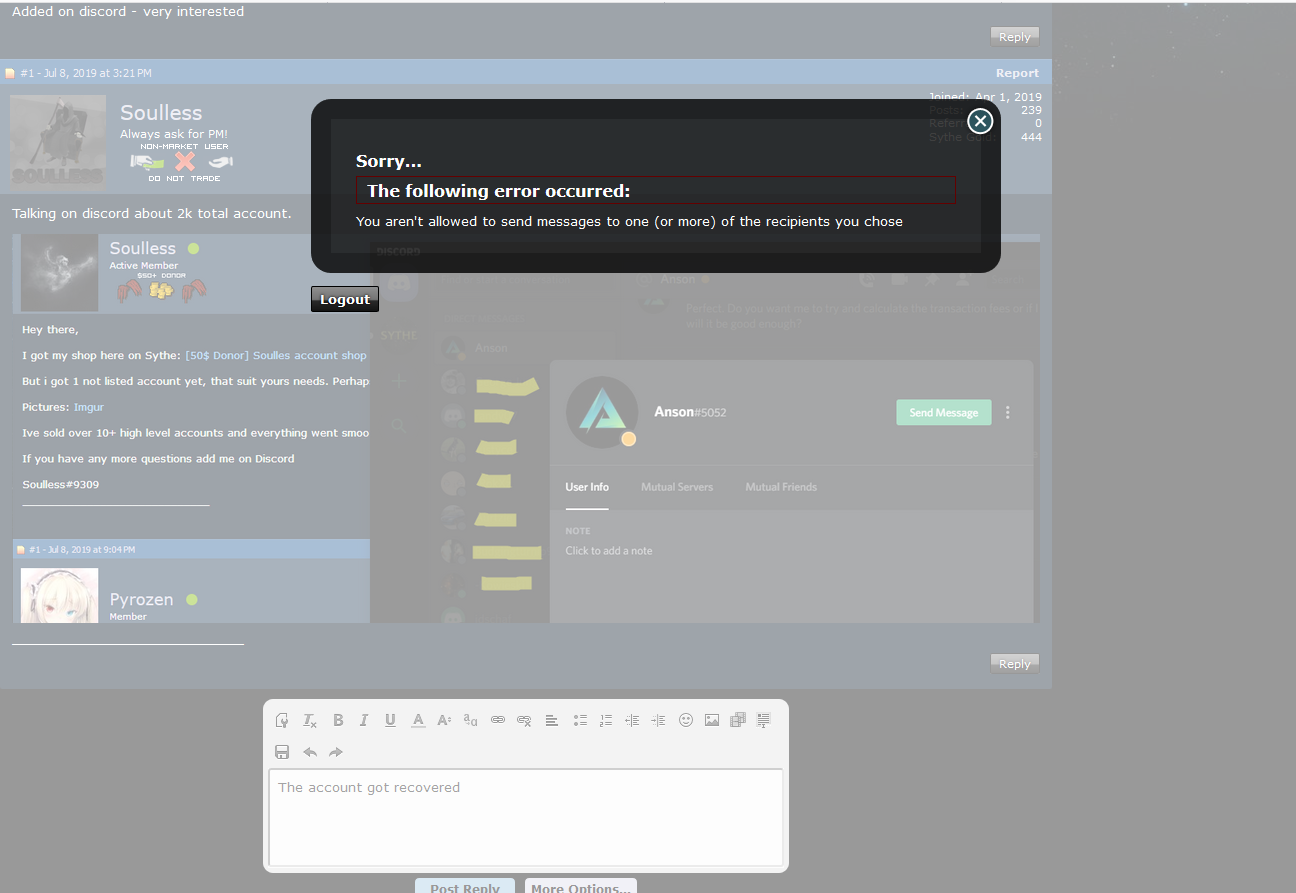Toggle bold formatting in reply editor
This screenshot has height=893, width=1296.
click(338, 720)
